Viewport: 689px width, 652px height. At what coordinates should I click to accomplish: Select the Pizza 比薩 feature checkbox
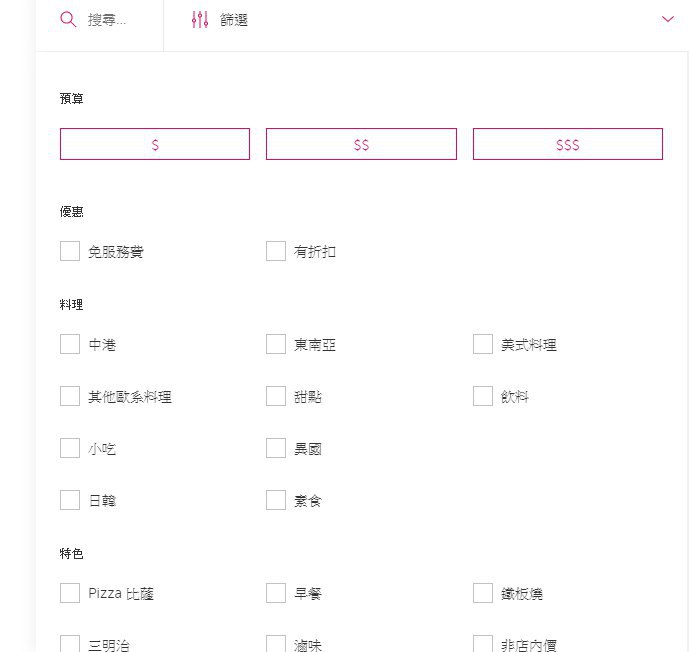coord(70,593)
